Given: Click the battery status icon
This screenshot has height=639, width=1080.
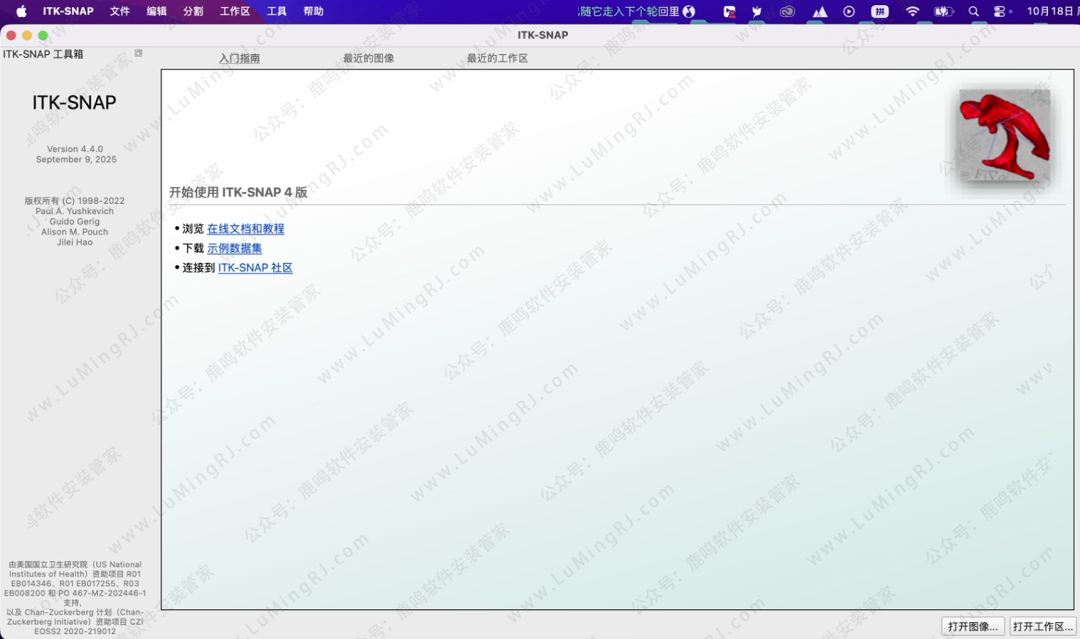Looking at the screenshot, I should coord(943,11).
